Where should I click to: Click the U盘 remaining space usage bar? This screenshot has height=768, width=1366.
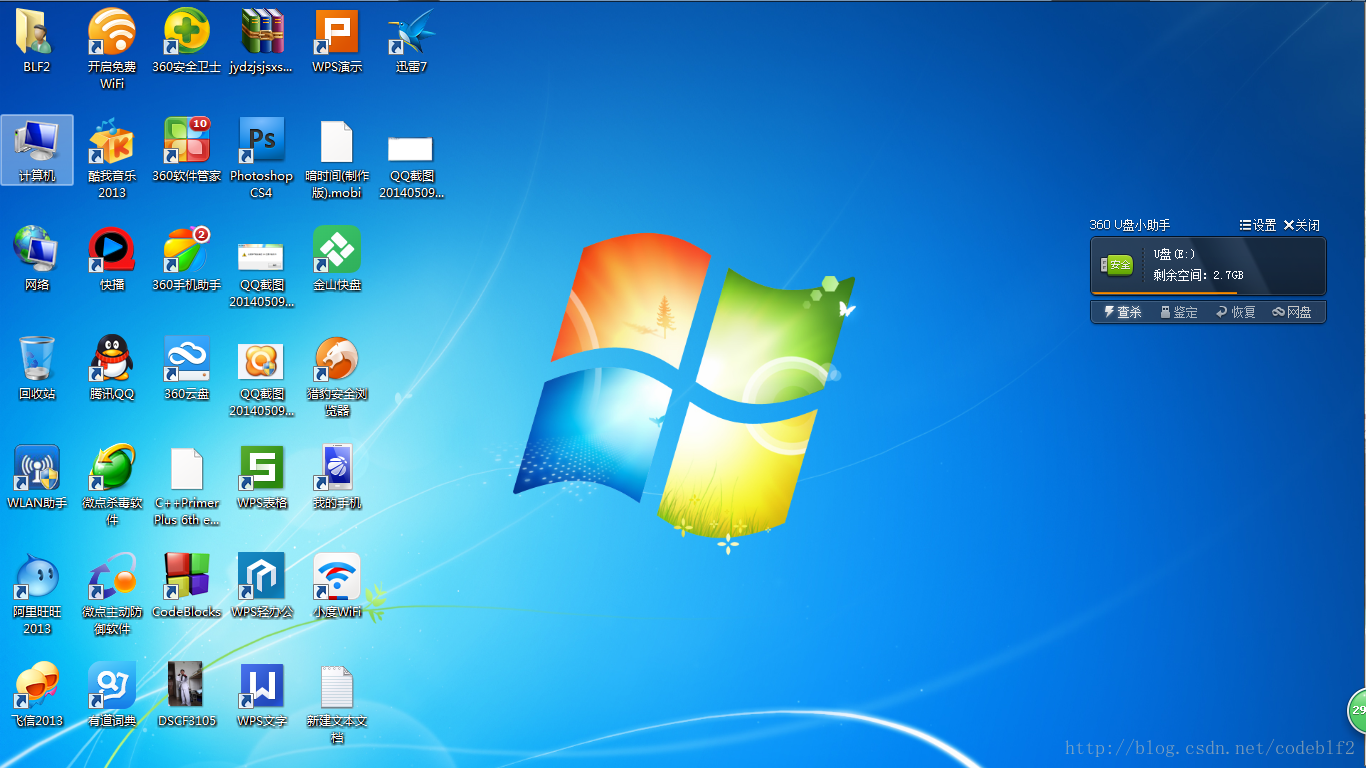[1208, 293]
